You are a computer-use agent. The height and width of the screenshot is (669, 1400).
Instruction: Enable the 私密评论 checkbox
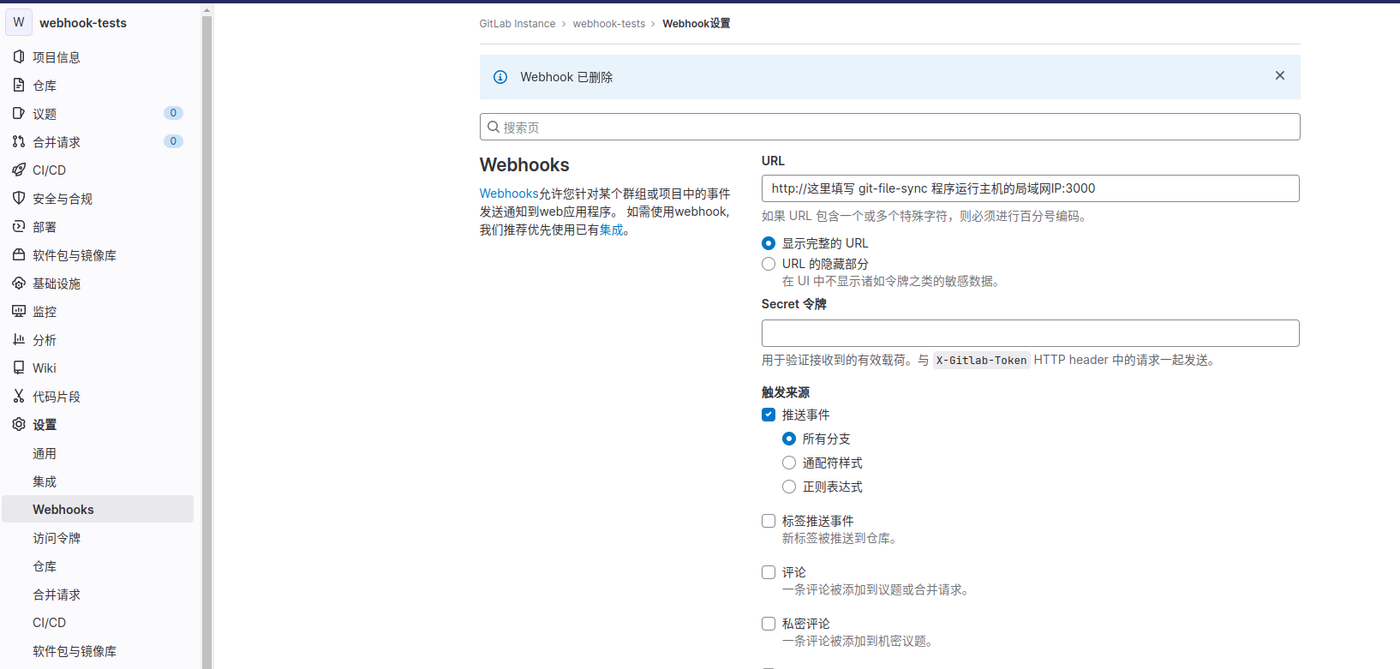click(768, 624)
